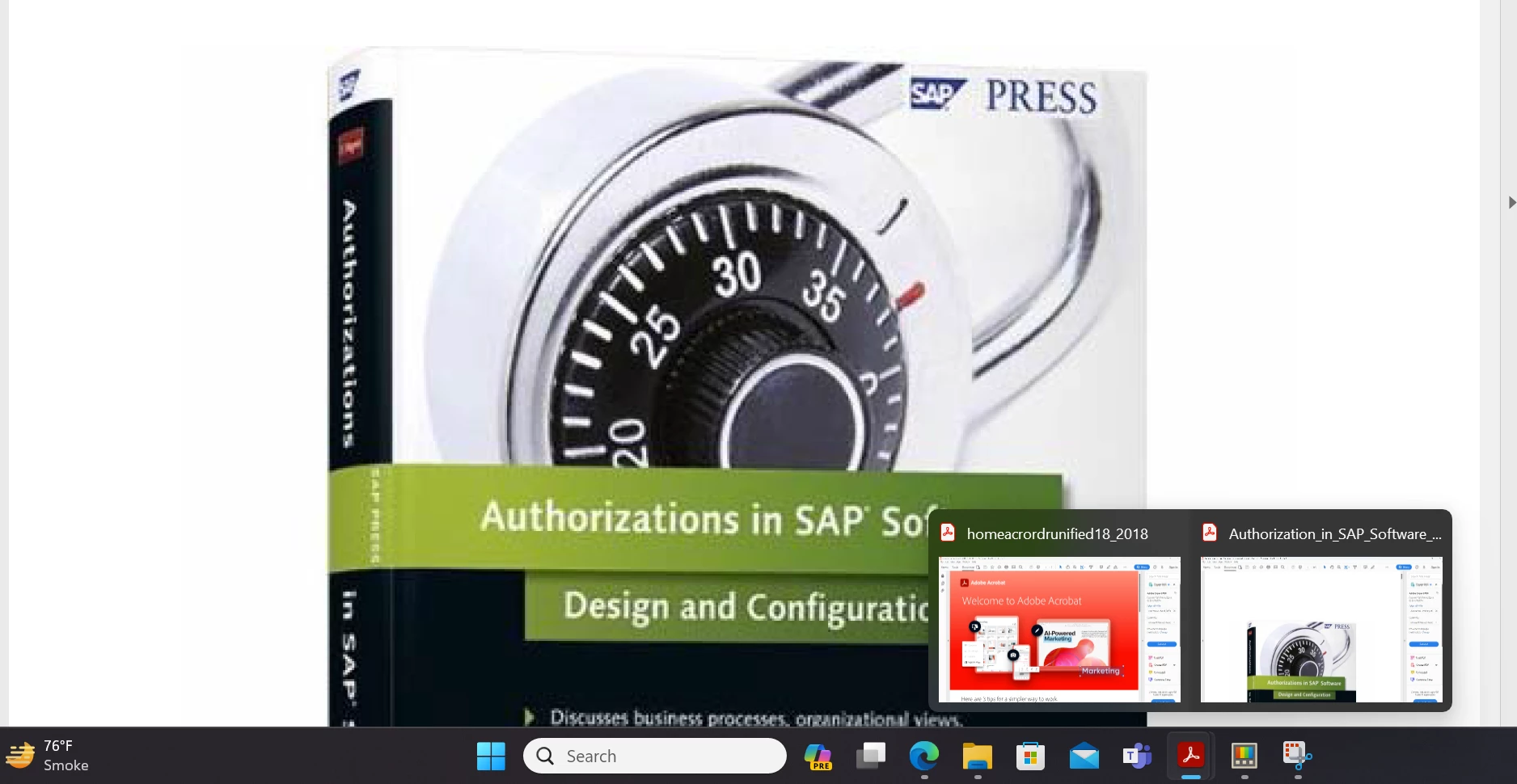Open the Mail app from the taskbar

[x=1084, y=757]
